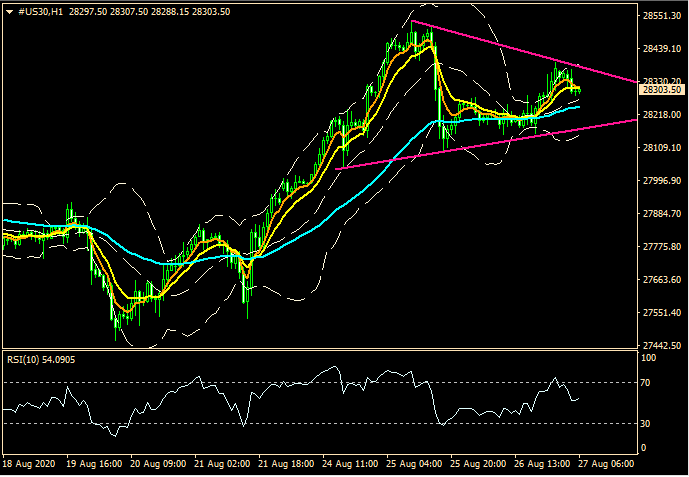This screenshot has height=477, width=689.
Task: Click the current price label 28303.50
Action: 661,90
